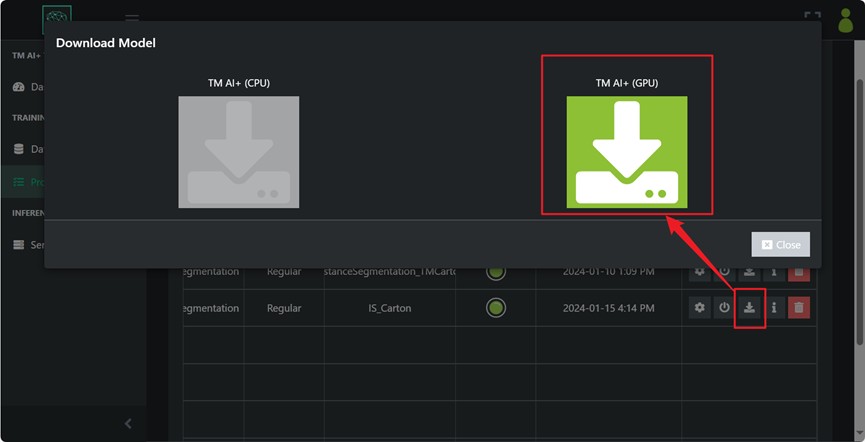Click the vertical scrollbar at right edge
This screenshot has width=865, height=442.
click(859, 212)
